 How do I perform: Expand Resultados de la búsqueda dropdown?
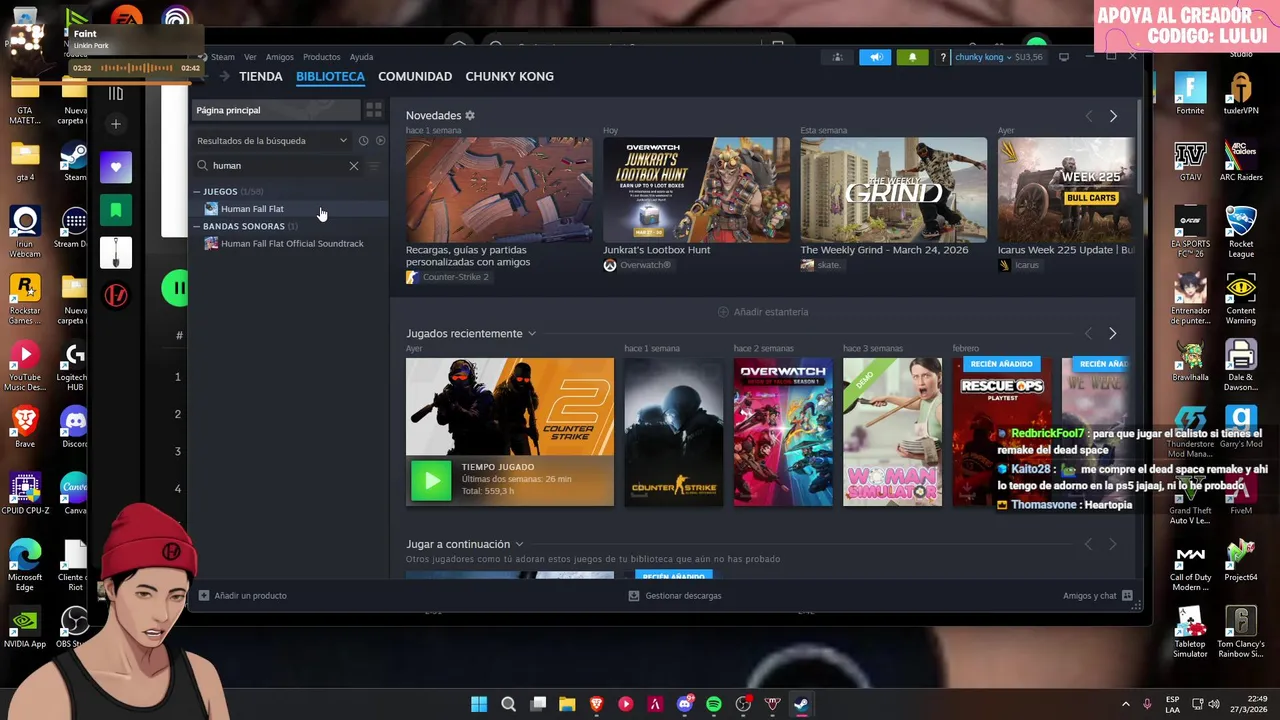272,141
